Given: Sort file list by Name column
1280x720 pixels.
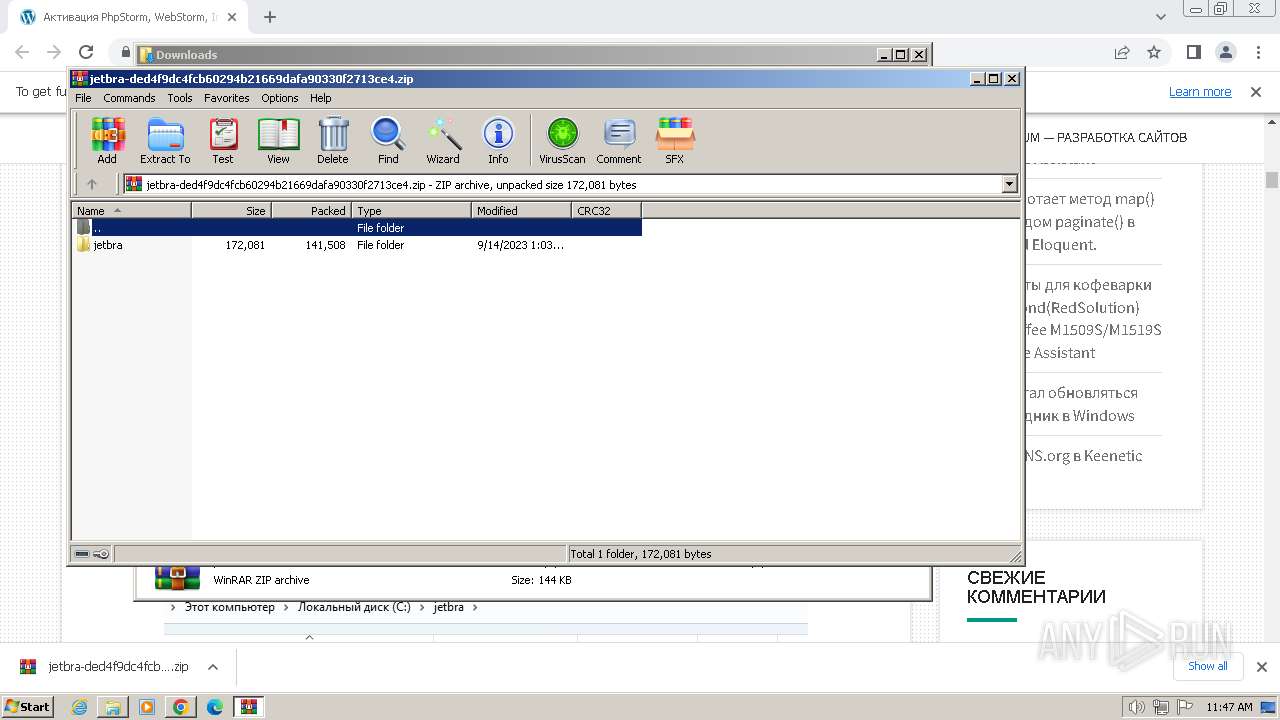Looking at the screenshot, I should pos(131,210).
